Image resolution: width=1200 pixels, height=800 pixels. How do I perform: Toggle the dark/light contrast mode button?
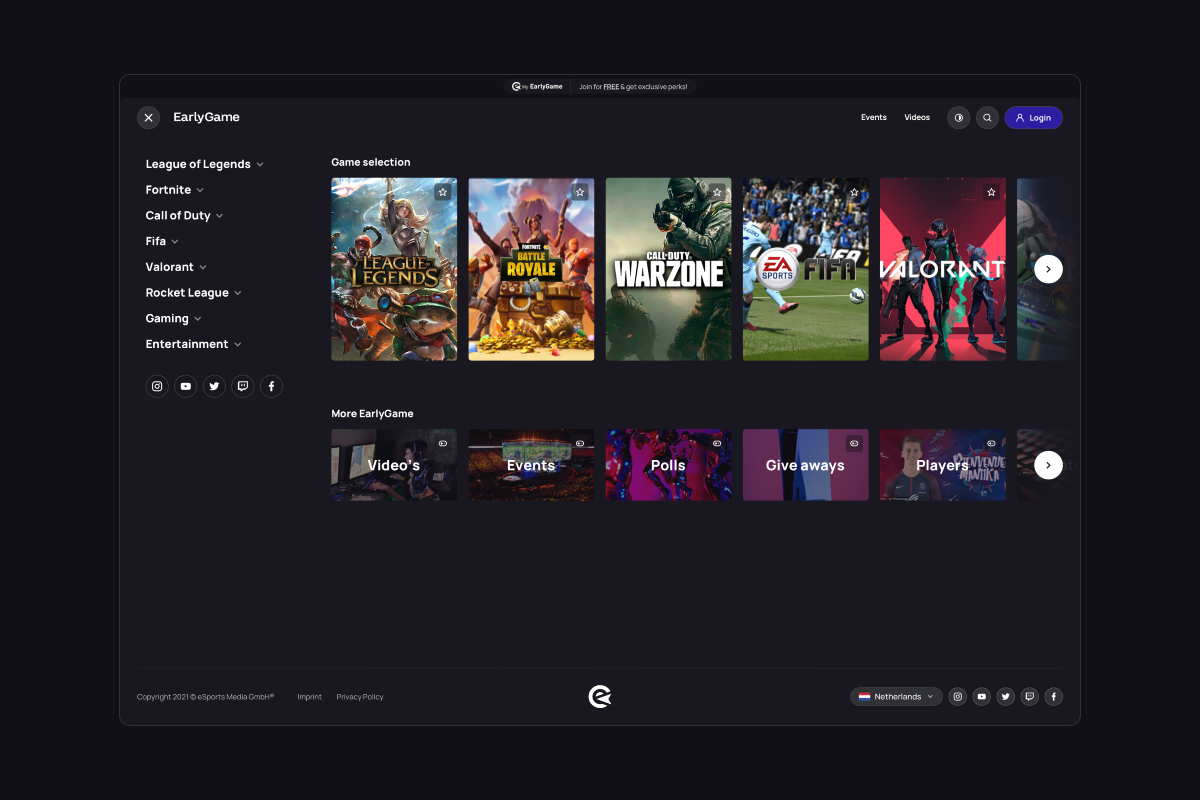[959, 118]
